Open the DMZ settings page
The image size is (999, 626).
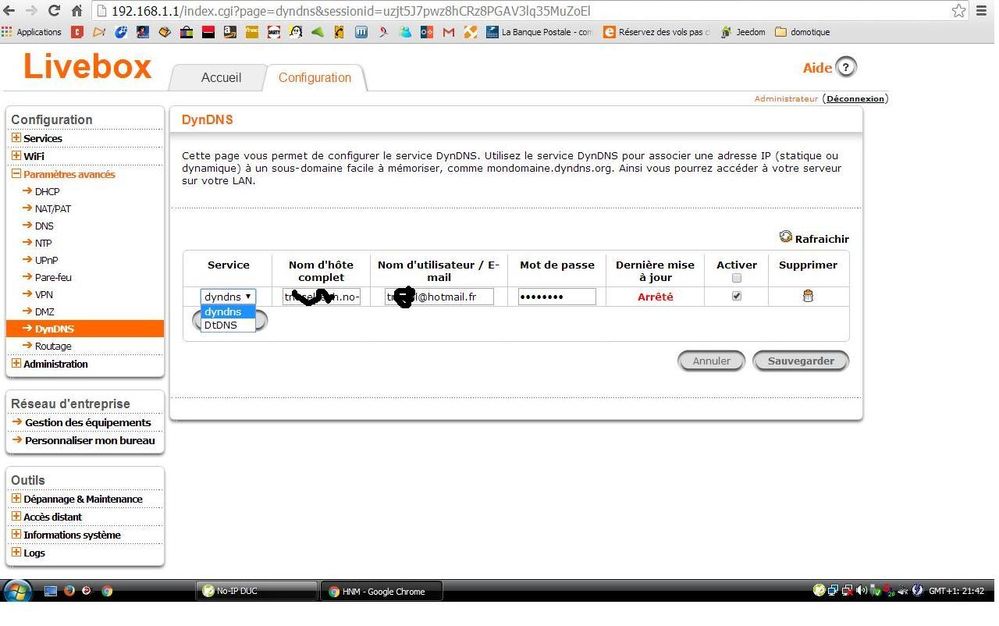[x=45, y=311]
